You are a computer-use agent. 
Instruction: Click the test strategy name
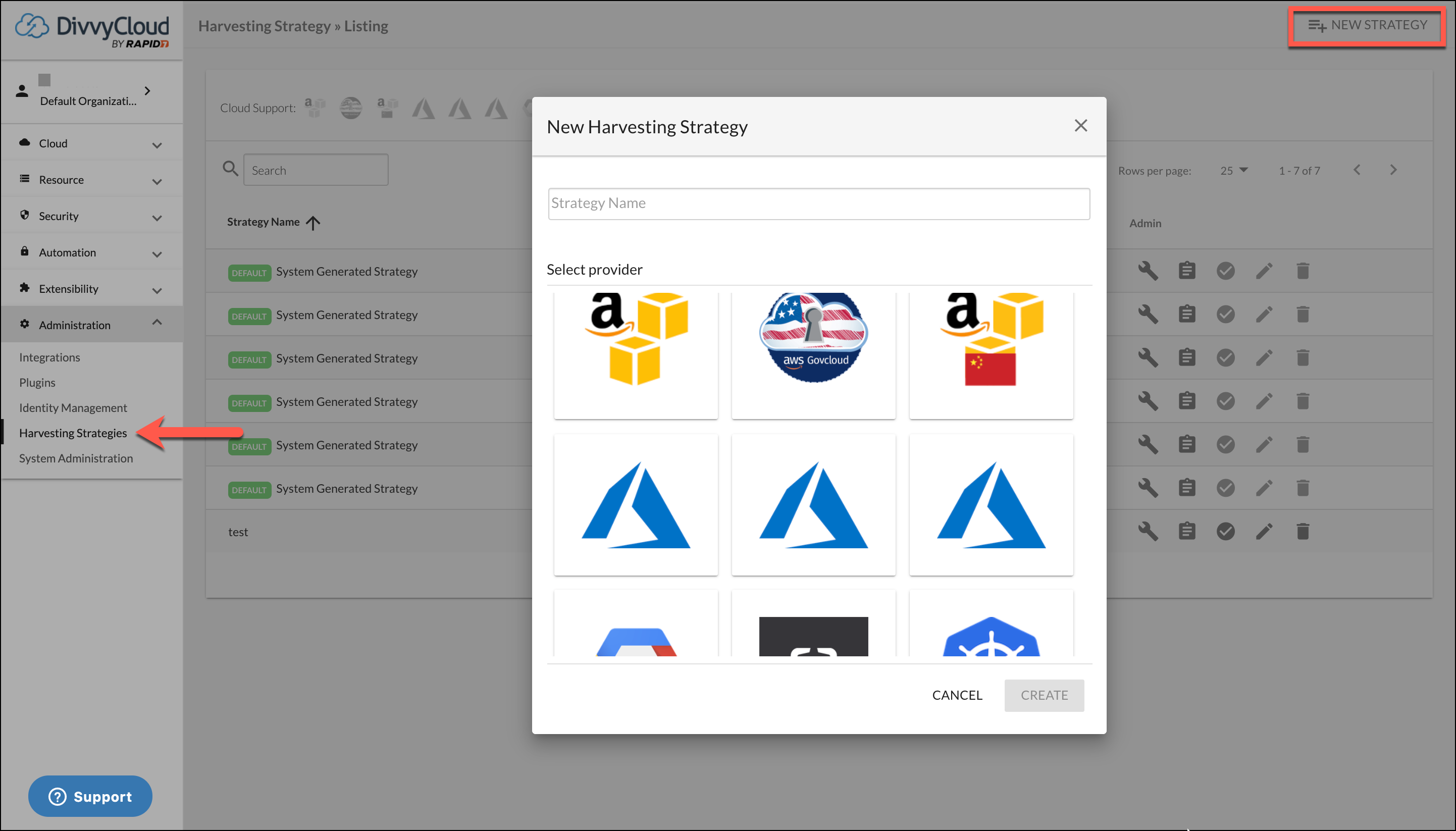click(238, 532)
